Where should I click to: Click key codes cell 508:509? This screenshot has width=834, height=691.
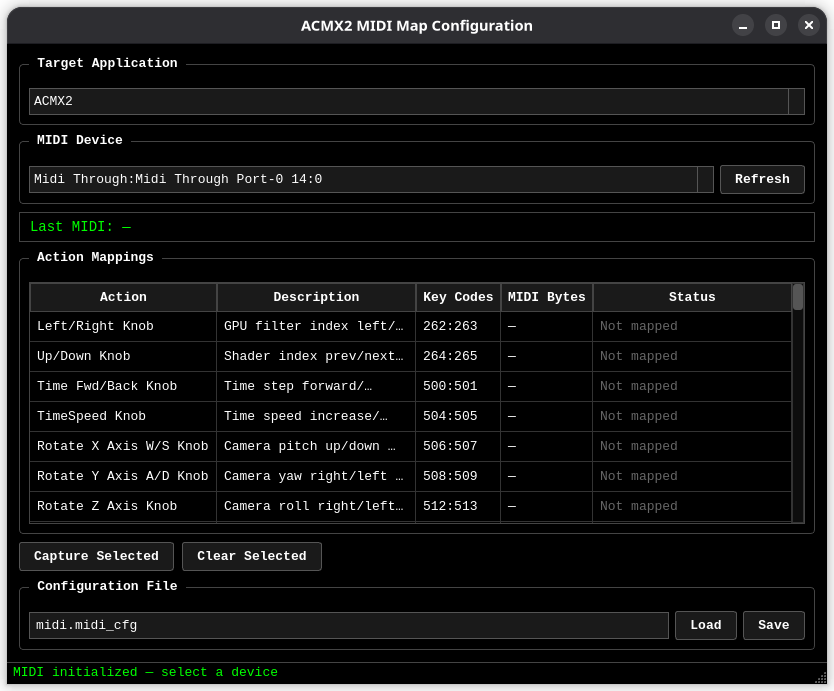[x=458, y=476]
